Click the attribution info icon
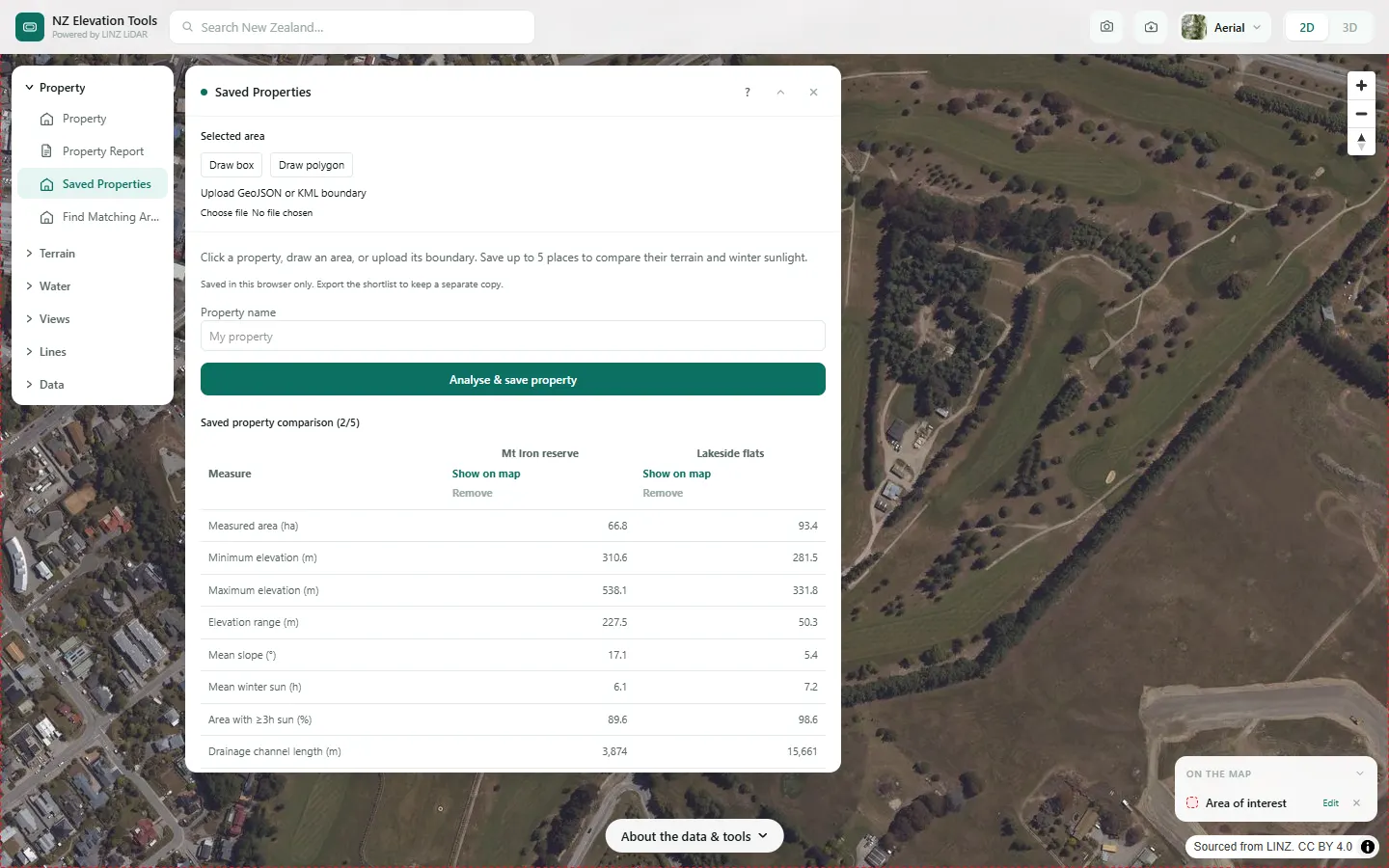The height and width of the screenshot is (868, 1389). [x=1368, y=847]
